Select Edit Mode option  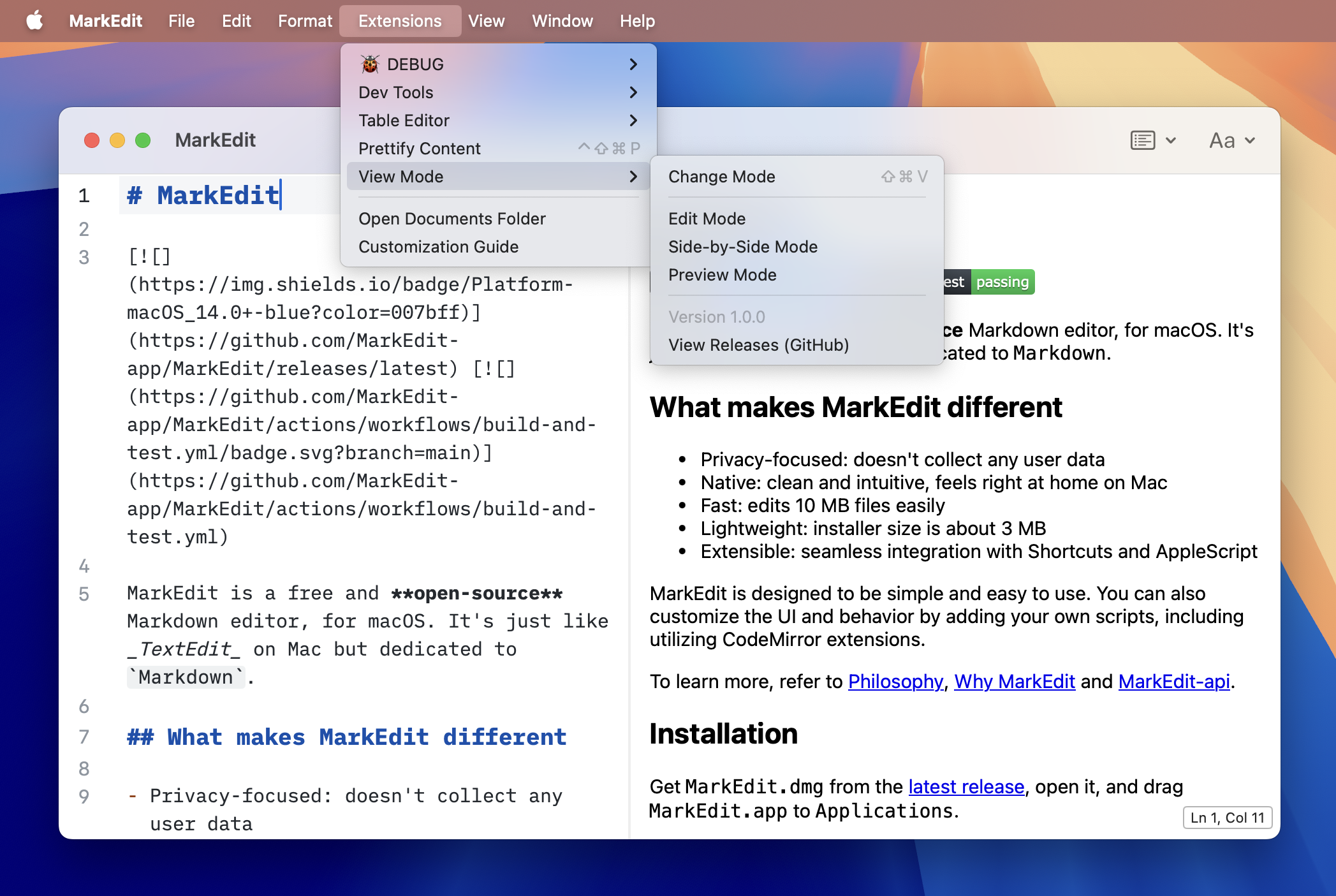[x=707, y=219]
